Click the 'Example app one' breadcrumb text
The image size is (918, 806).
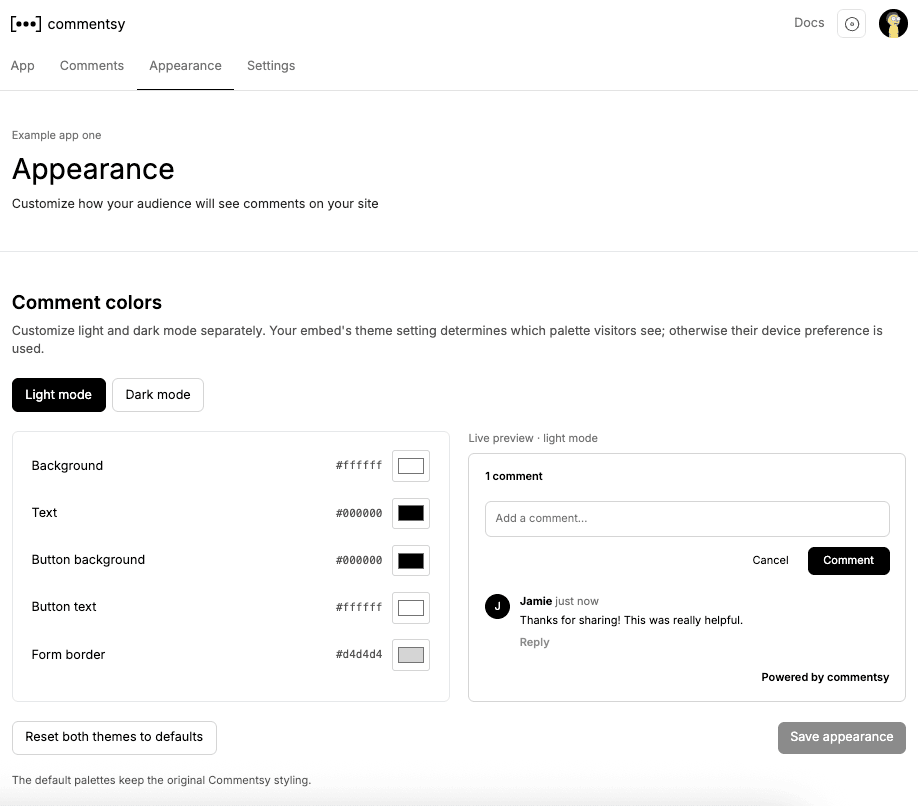coord(57,135)
